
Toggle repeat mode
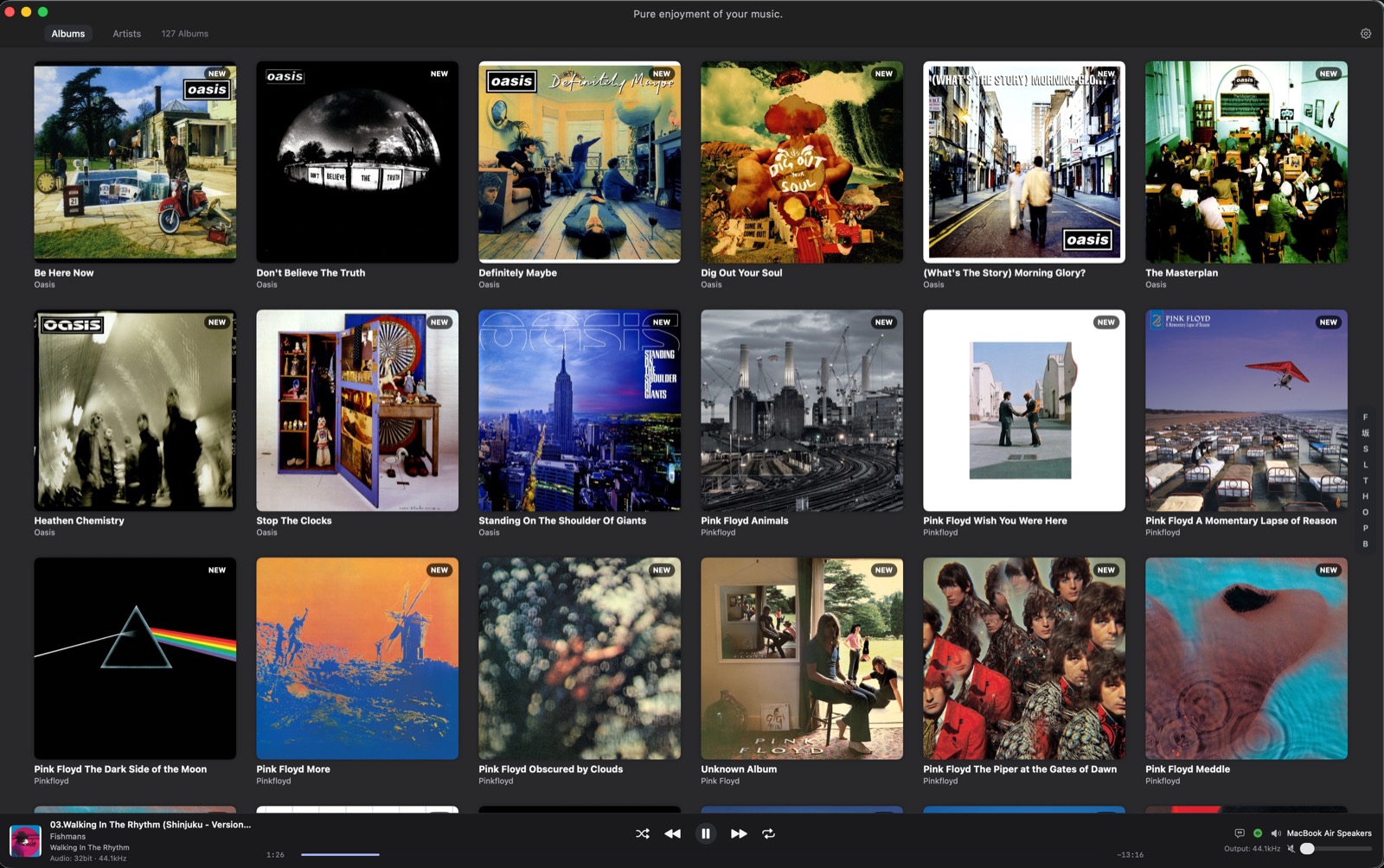click(x=768, y=833)
